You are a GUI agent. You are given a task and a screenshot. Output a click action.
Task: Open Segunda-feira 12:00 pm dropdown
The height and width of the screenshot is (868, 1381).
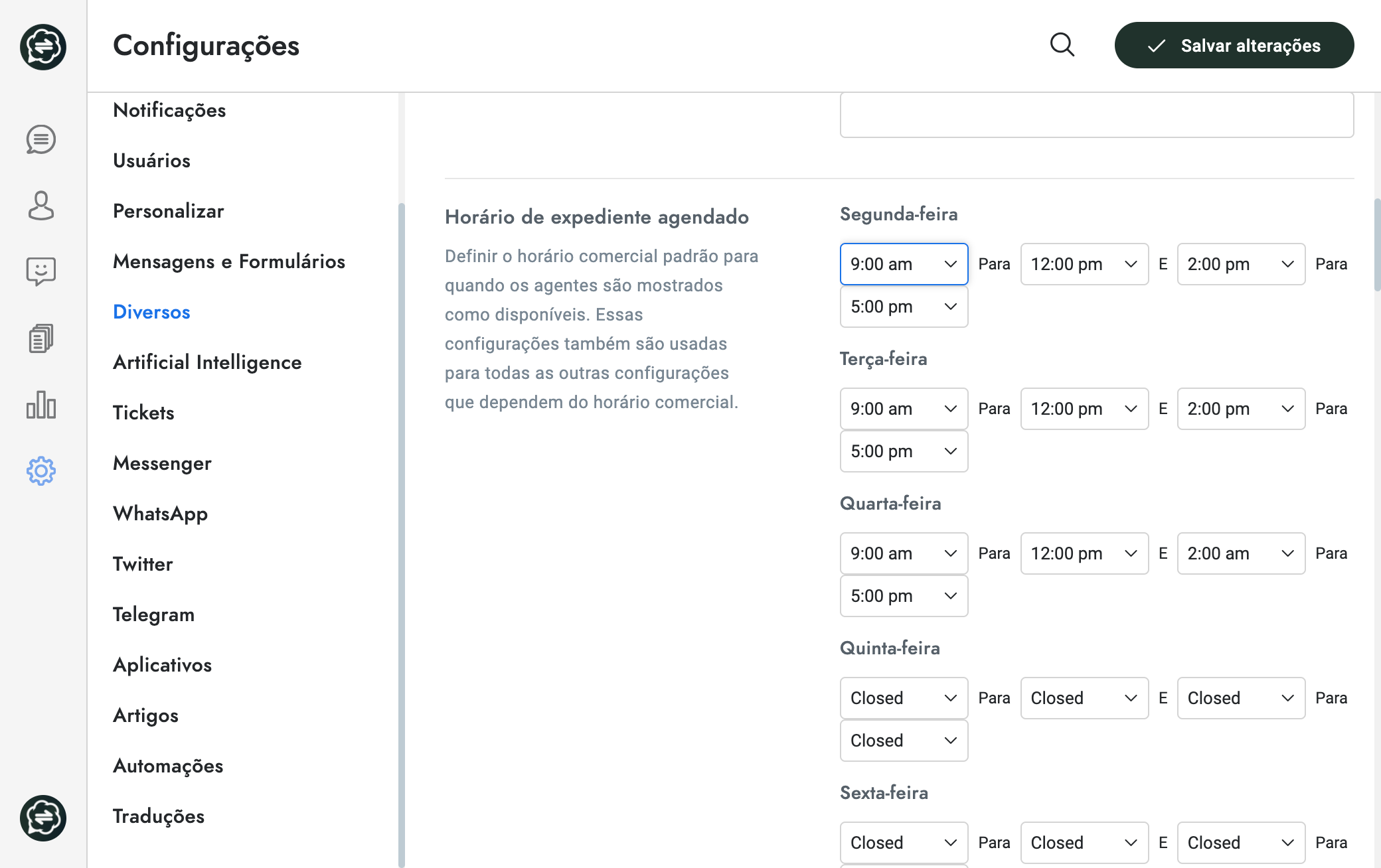1084,264
